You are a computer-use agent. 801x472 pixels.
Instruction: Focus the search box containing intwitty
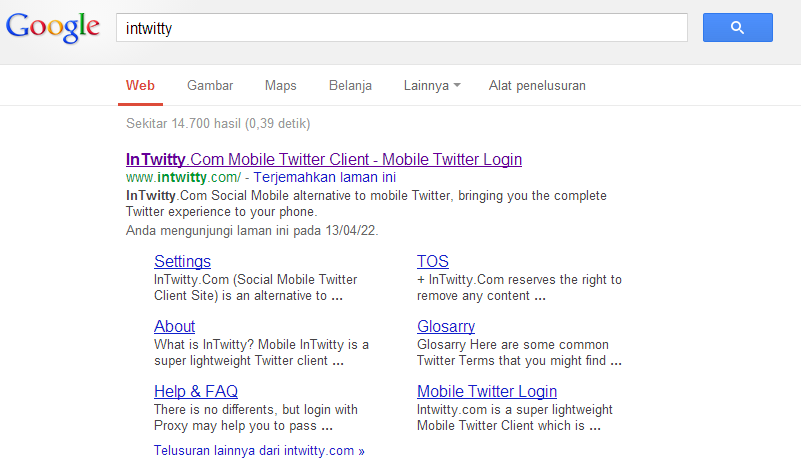pyautogui.click(x=402, y=28)
